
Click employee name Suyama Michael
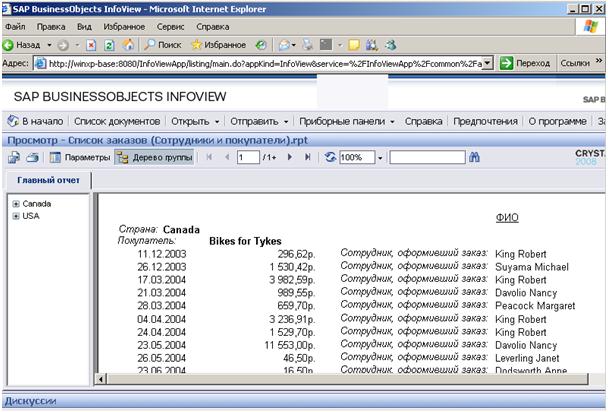pos(532,267)
